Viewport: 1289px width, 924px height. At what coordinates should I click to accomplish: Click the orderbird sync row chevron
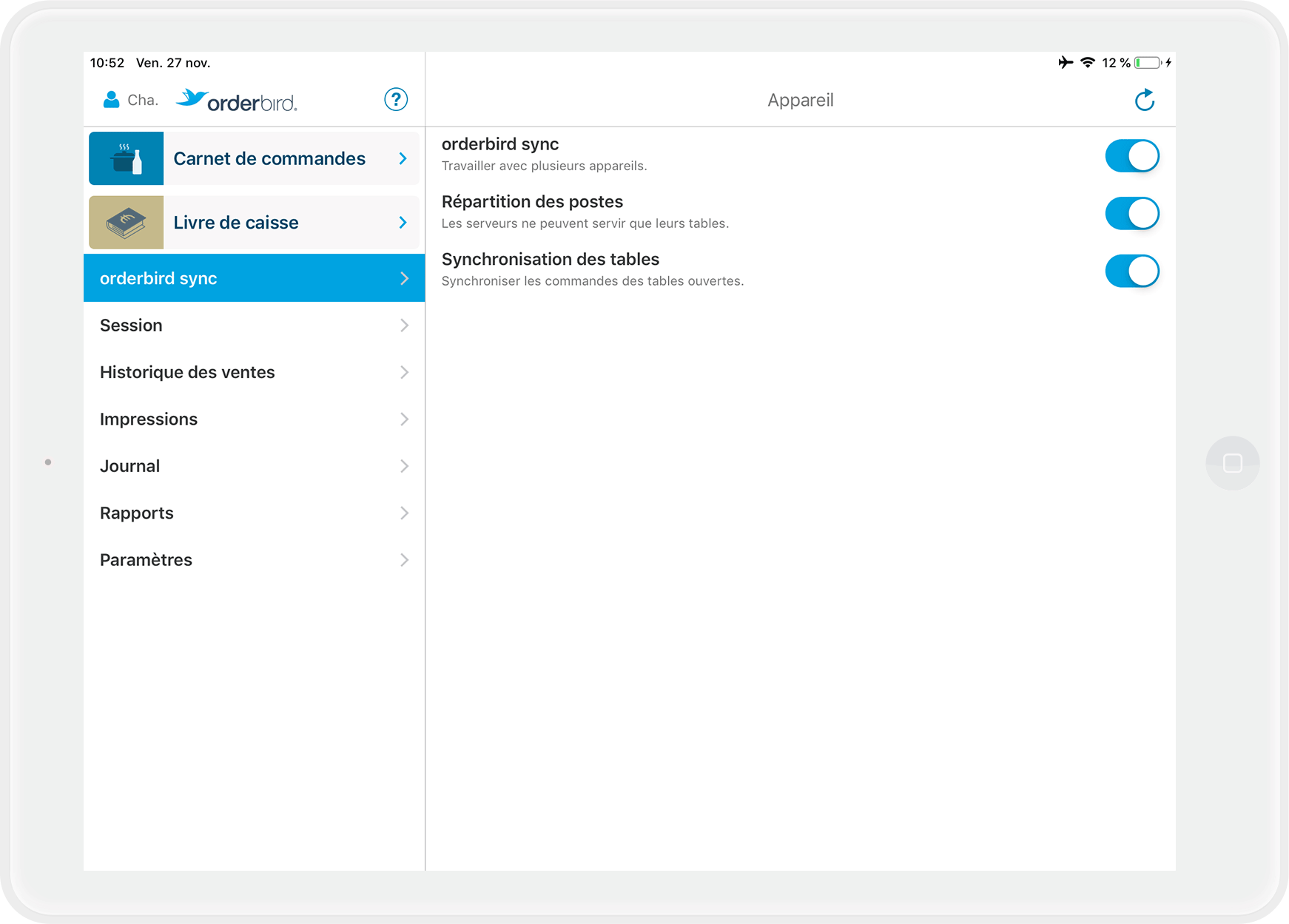tap(405, 278)
